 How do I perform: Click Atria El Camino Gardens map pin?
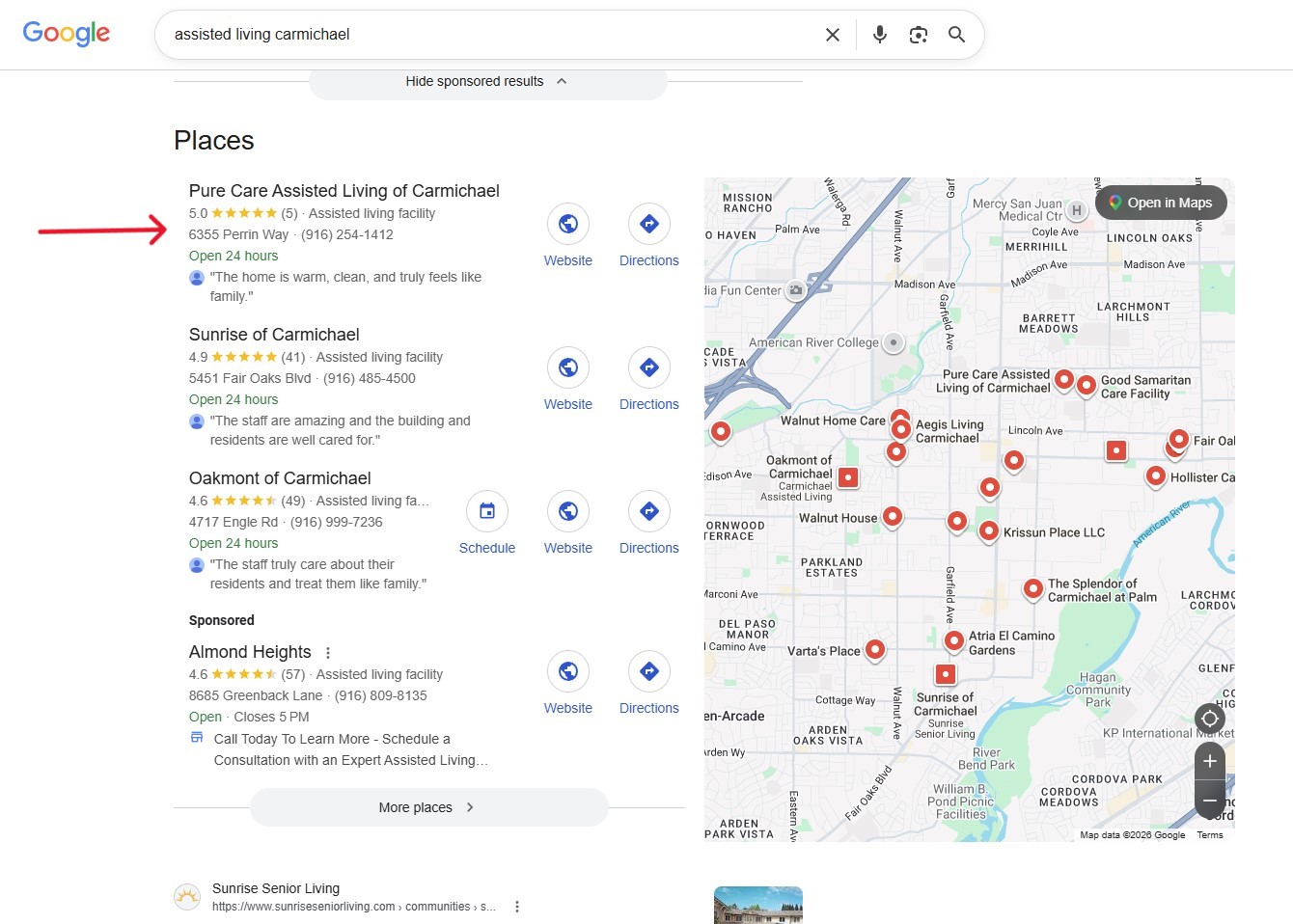(x=954, y=640)
